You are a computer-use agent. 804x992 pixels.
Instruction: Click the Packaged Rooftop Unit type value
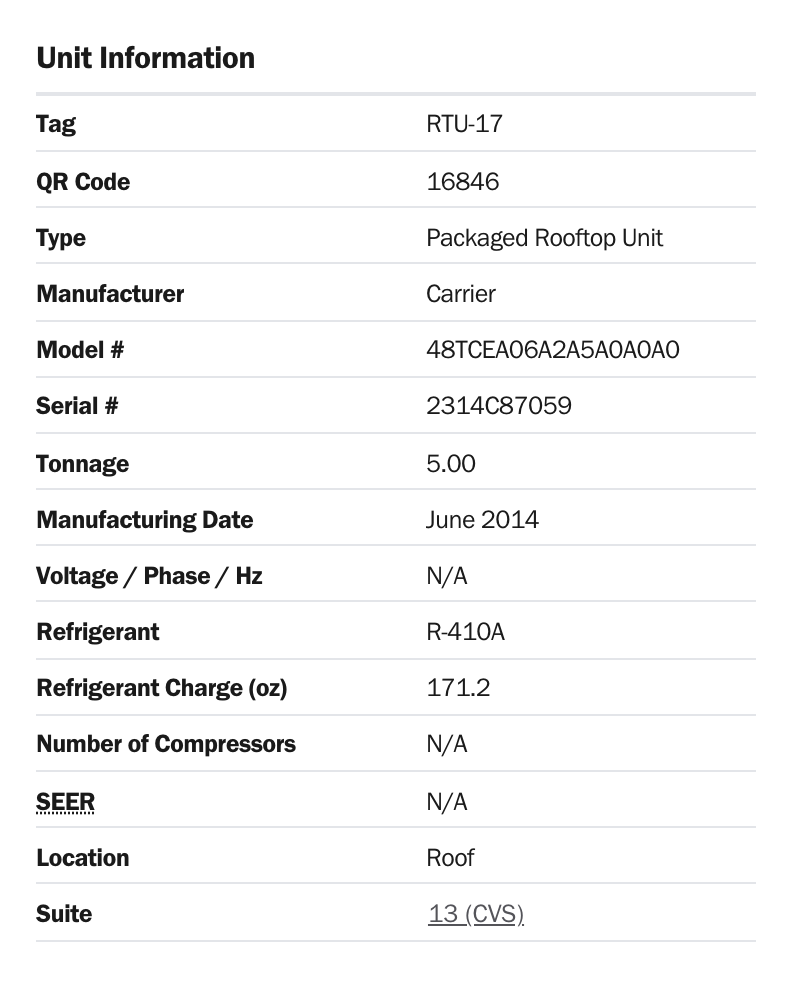click(544, 238)
